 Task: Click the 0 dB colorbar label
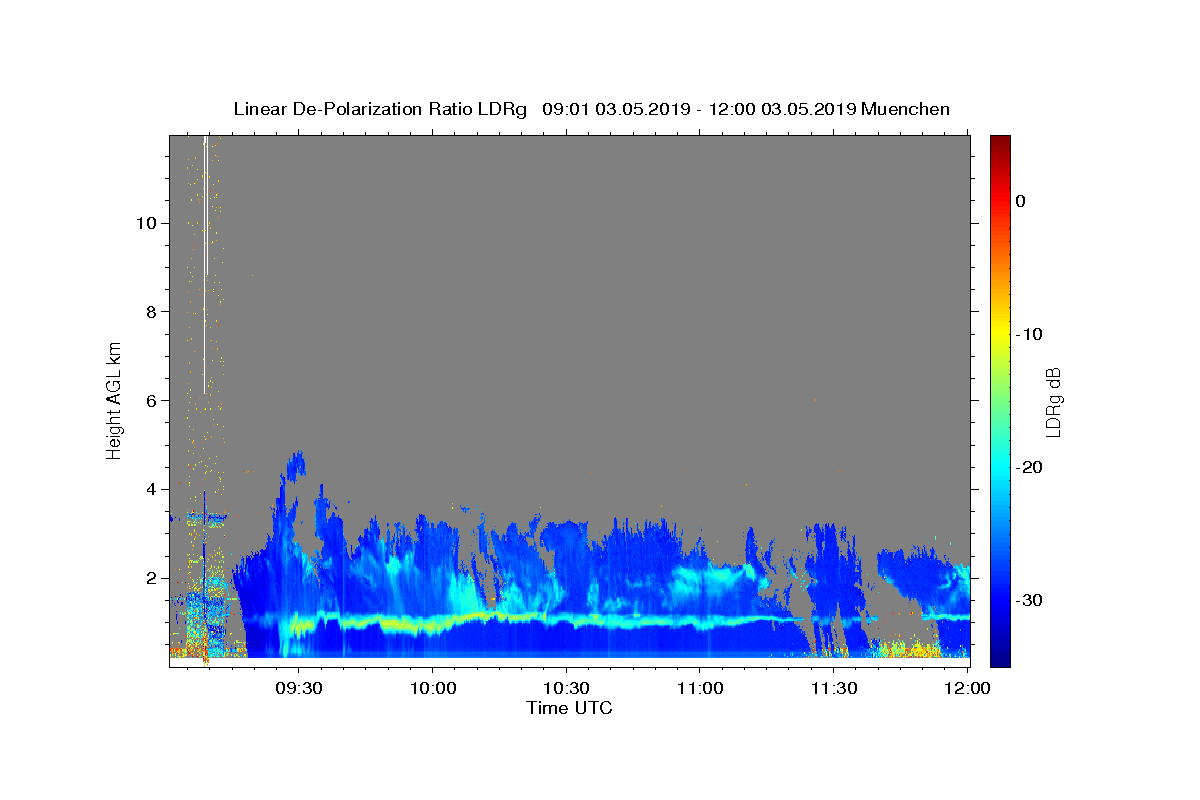pyautogui.click(x=1020, y=201)
